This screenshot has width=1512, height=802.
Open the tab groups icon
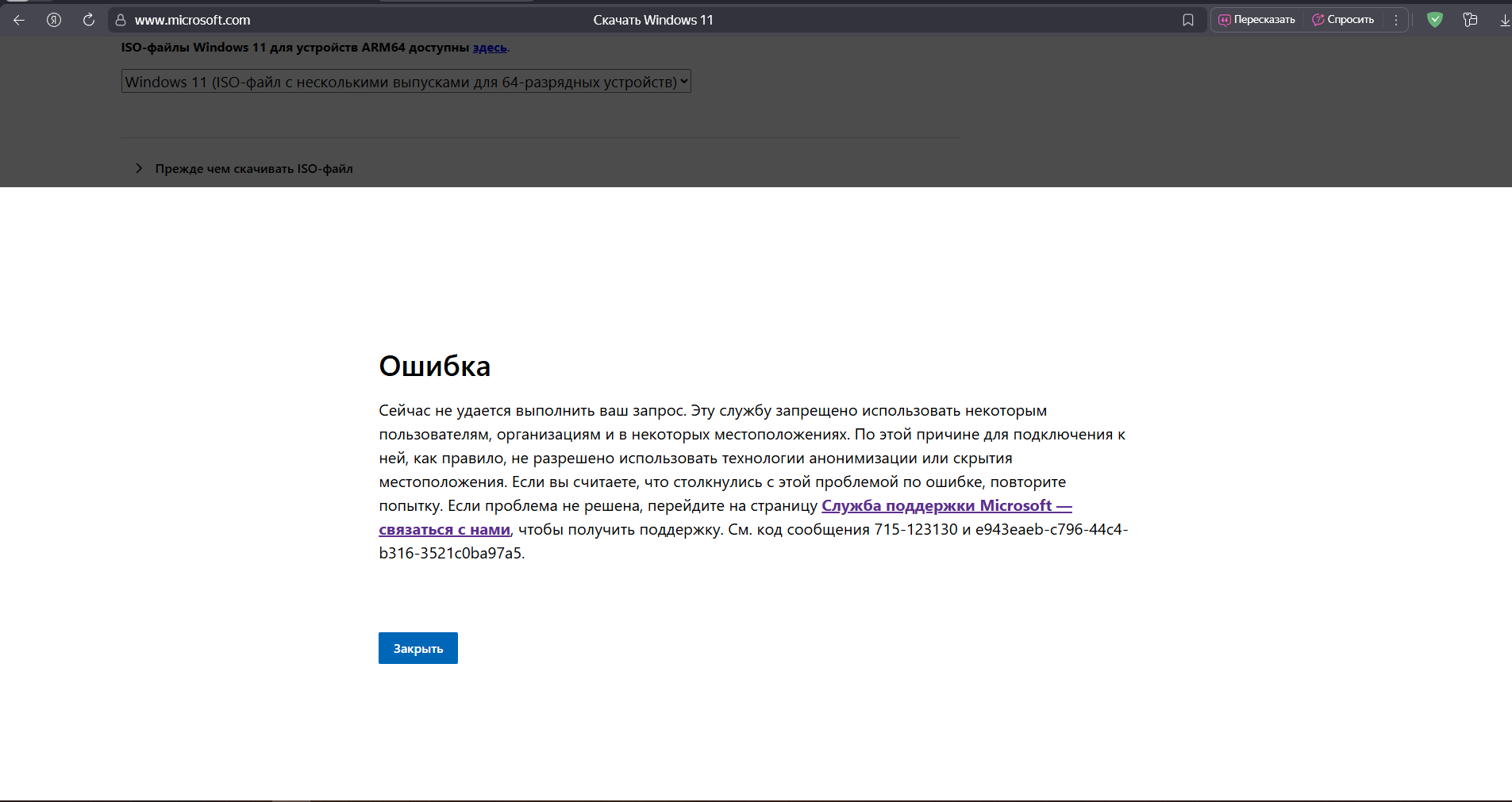click(1469, 20)
